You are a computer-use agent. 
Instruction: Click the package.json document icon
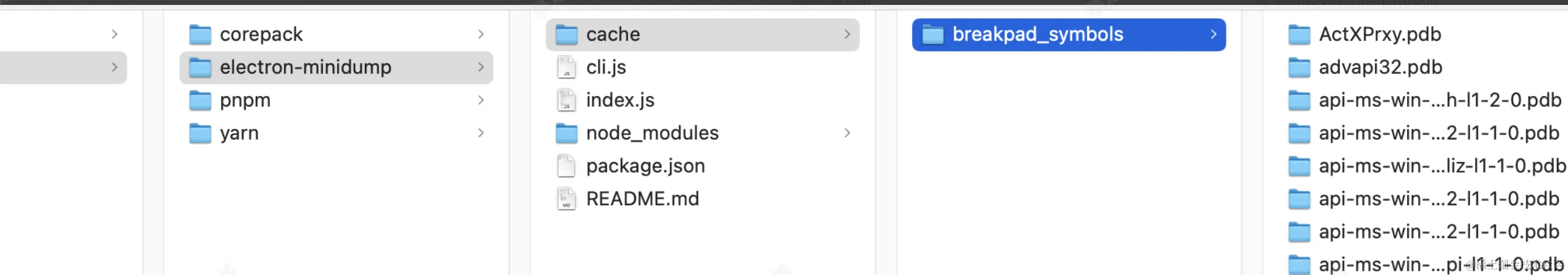coord(566,166)
